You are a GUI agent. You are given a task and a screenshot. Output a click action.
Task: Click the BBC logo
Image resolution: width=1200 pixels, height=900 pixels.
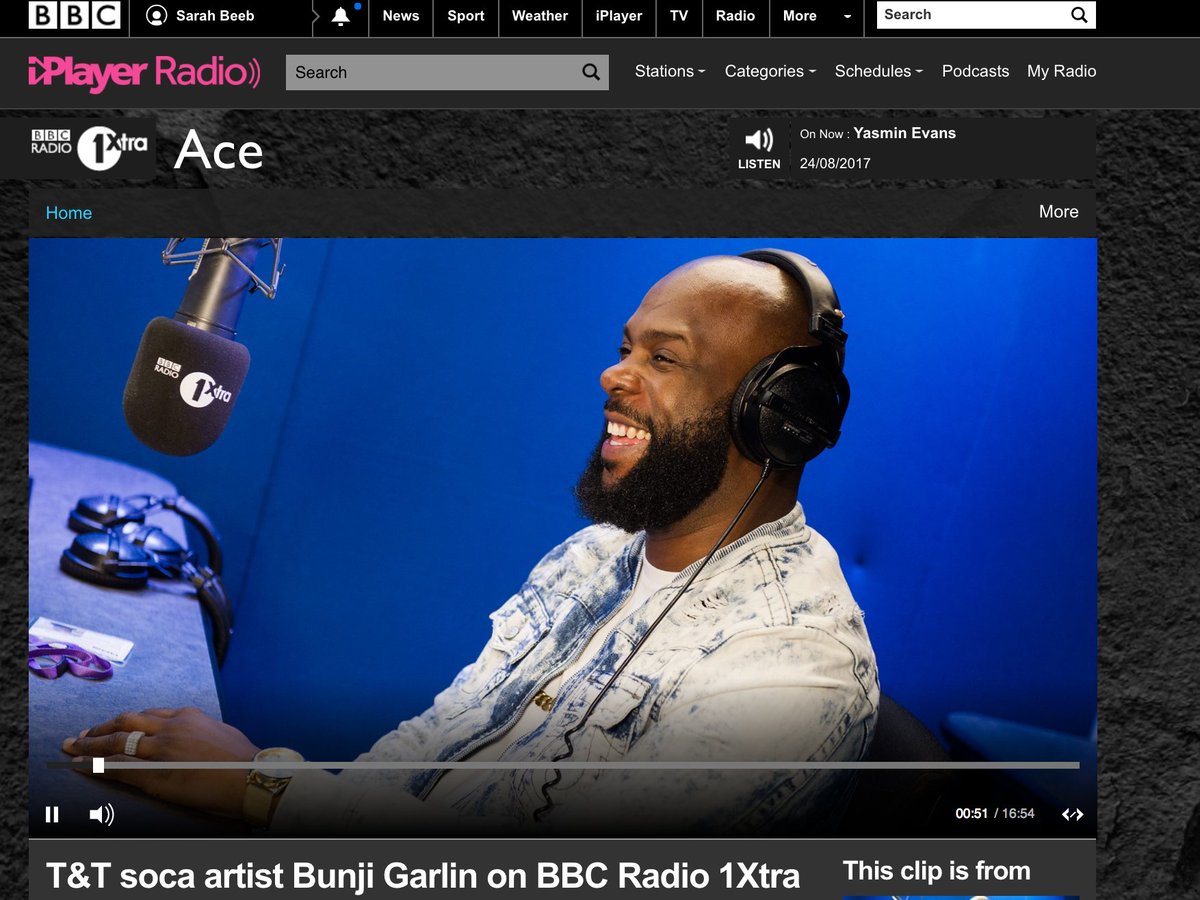(75, 16)
